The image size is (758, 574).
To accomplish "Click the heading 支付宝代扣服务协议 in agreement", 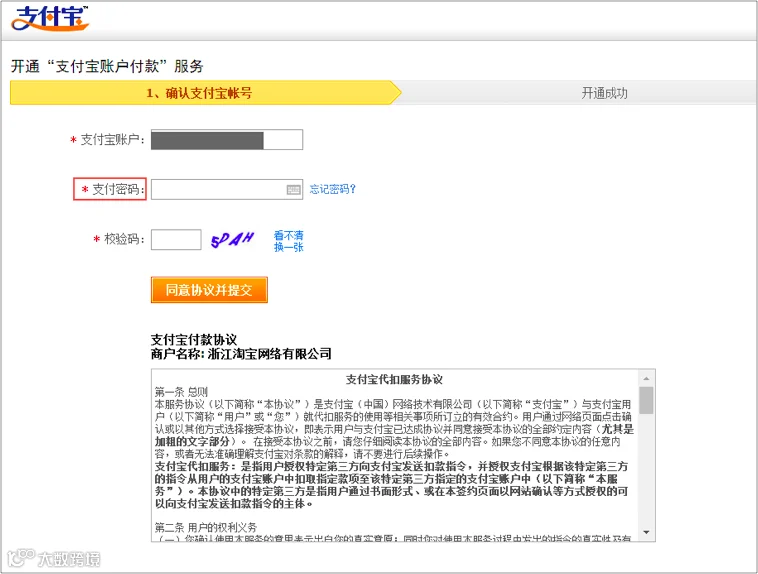I will (x=394, y=379).
